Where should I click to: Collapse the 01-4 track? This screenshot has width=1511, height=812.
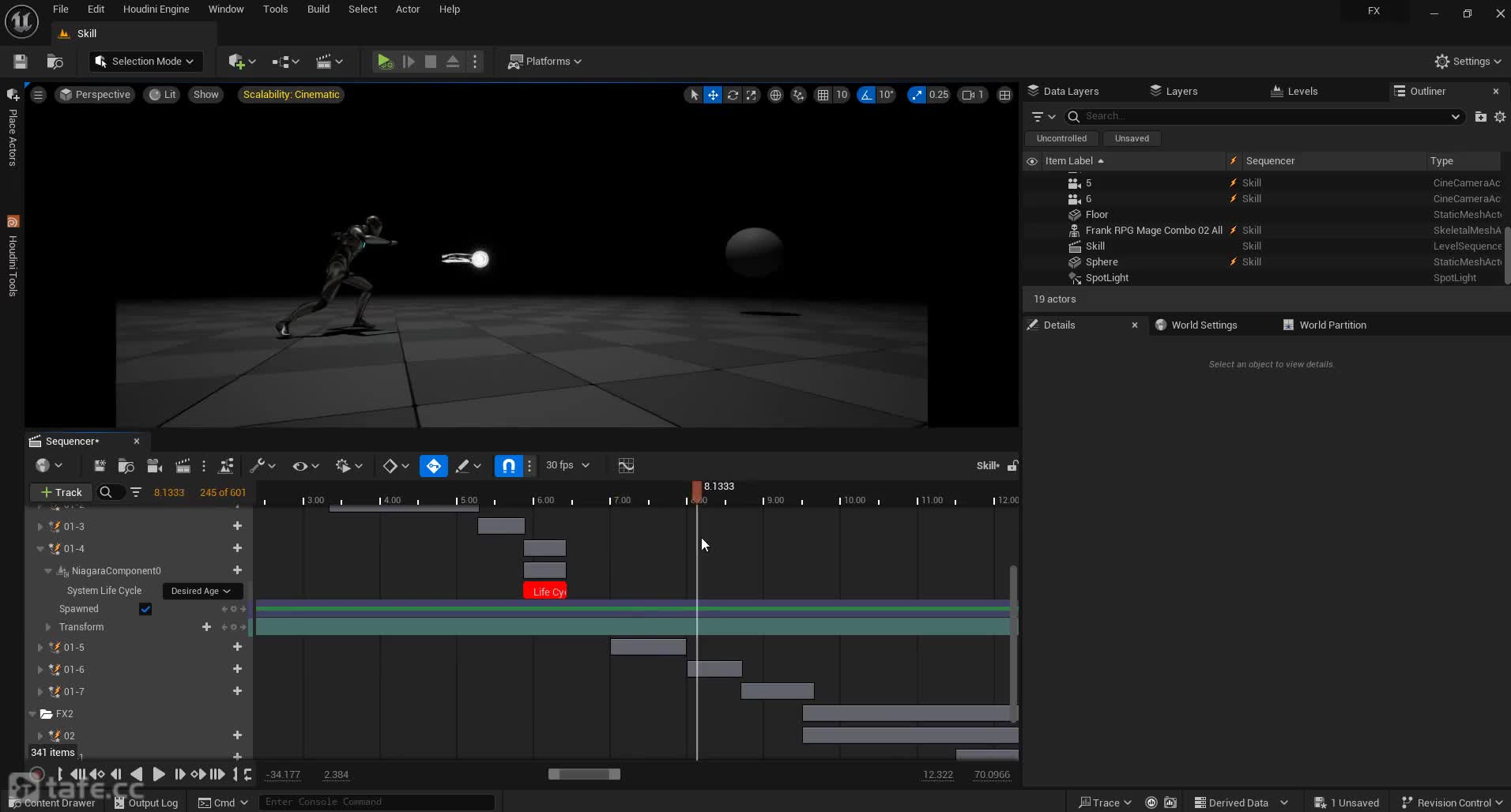point(40,548)
